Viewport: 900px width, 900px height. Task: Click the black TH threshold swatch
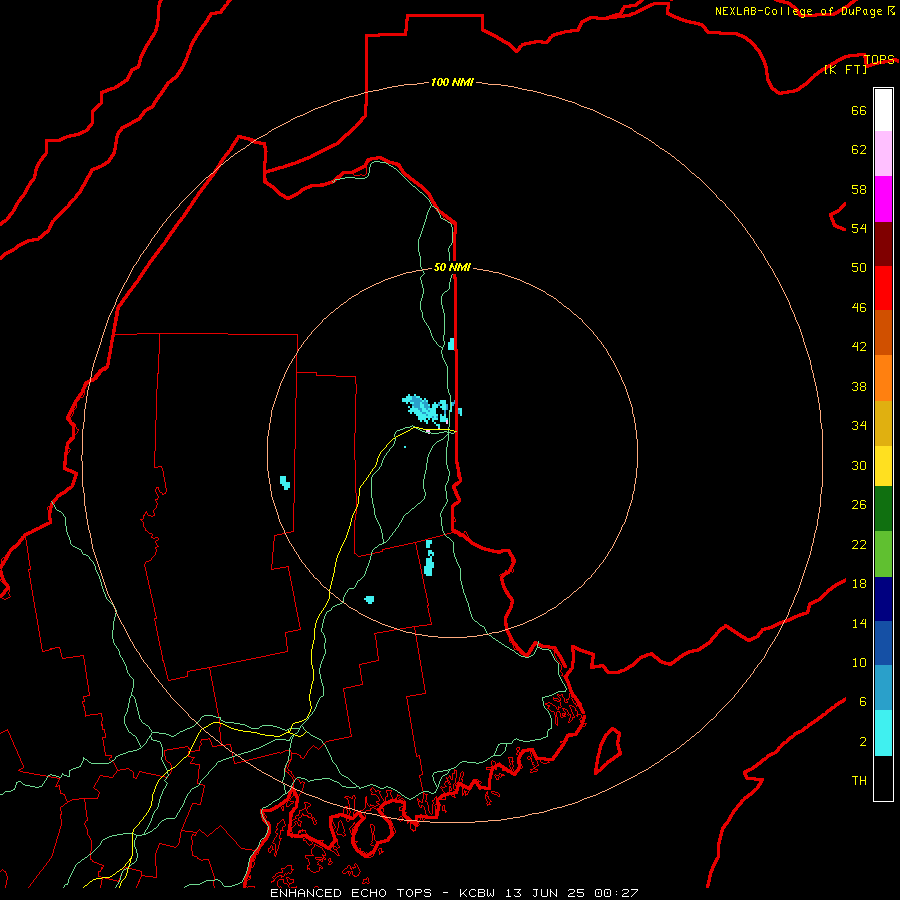883,778
